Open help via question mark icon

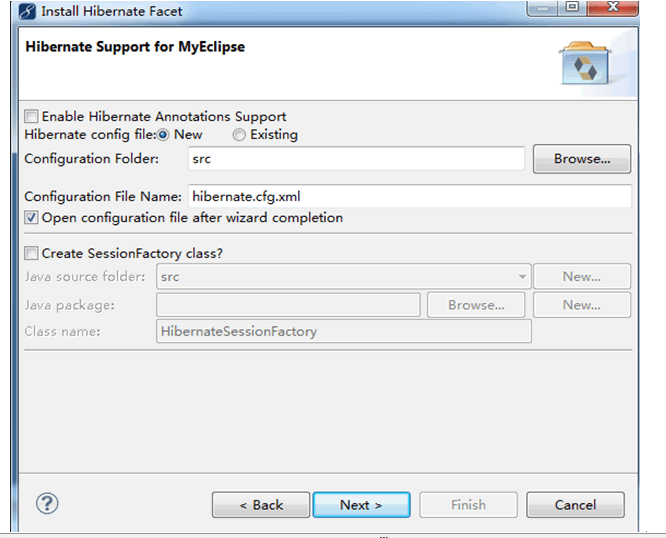(47, 504)
